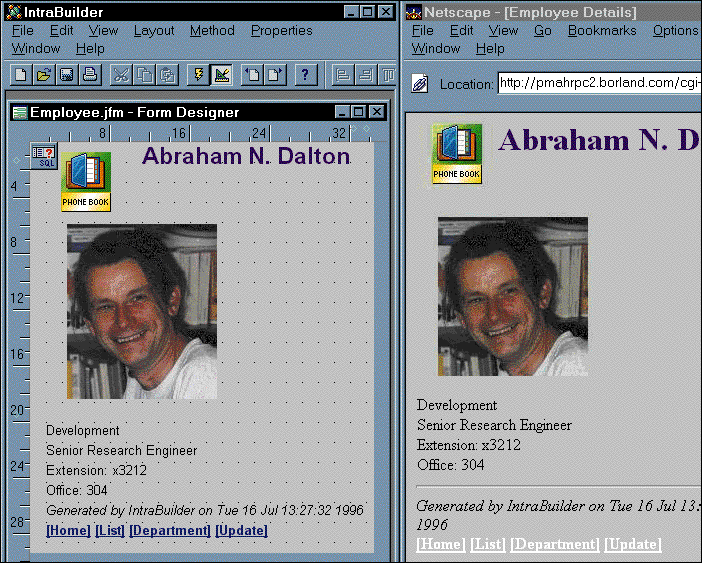This screenshot has height=563, width=702.
Task: Click [Department] link in Netscape page
Action: point(555,544)
